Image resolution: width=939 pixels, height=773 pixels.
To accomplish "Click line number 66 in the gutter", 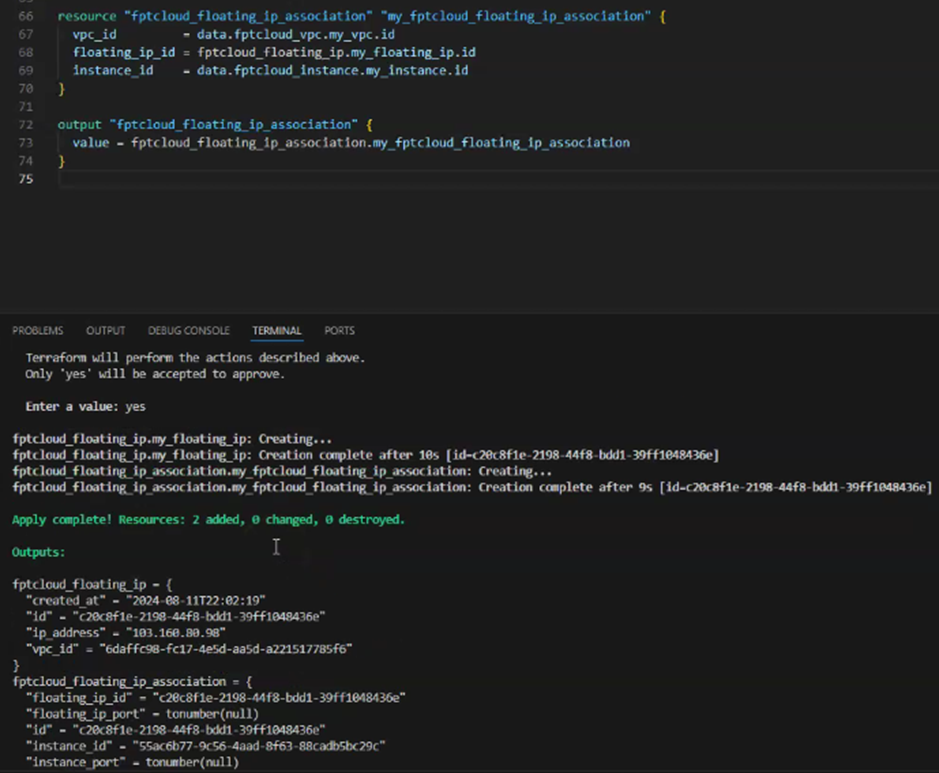I will coord(25,17).
